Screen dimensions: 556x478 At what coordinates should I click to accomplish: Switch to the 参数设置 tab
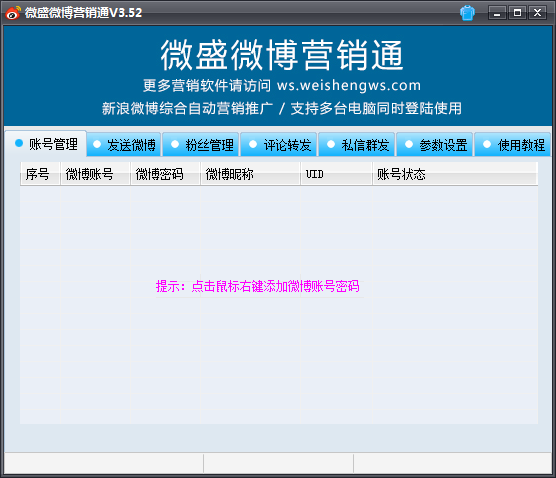(x=436, y=145)
